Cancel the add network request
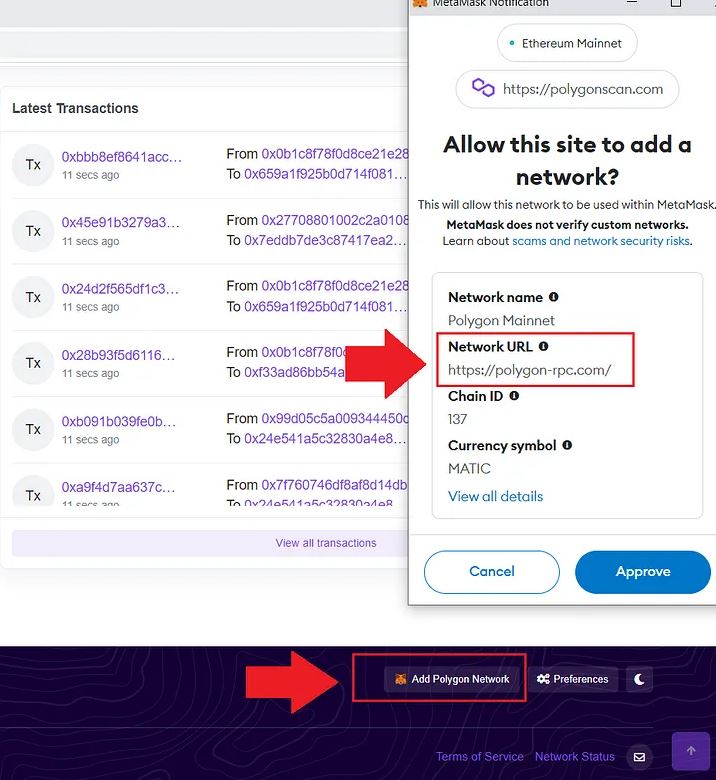This screenshot has width=716, height=780. click(492, 572)
